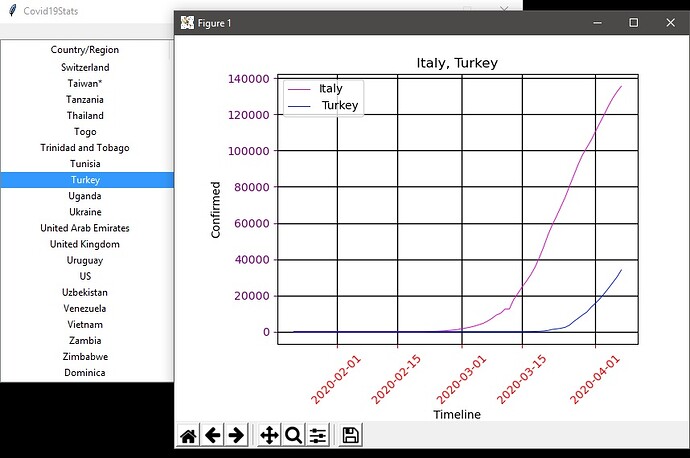The width and height of the screenshot is (690, 458).
Task: Activate the Zoom to rectangle tool
Action: point(293,435)
